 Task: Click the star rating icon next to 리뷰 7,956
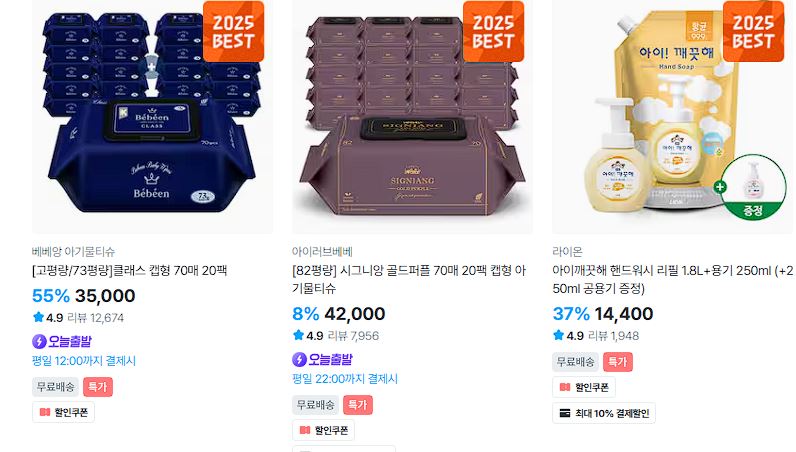(x=298, y=335)
